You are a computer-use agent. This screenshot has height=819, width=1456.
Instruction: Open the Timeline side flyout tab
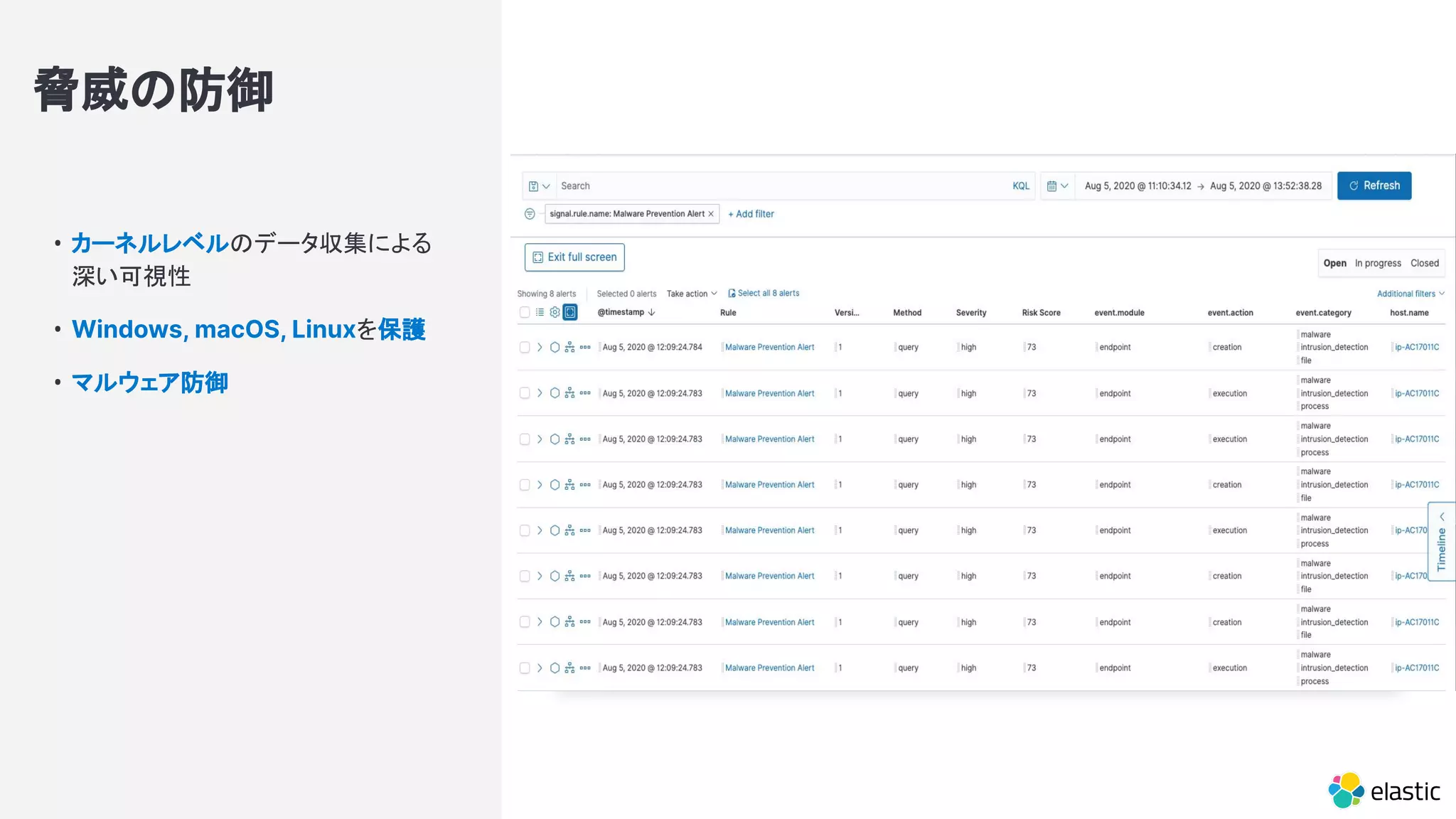(1441, 542)
